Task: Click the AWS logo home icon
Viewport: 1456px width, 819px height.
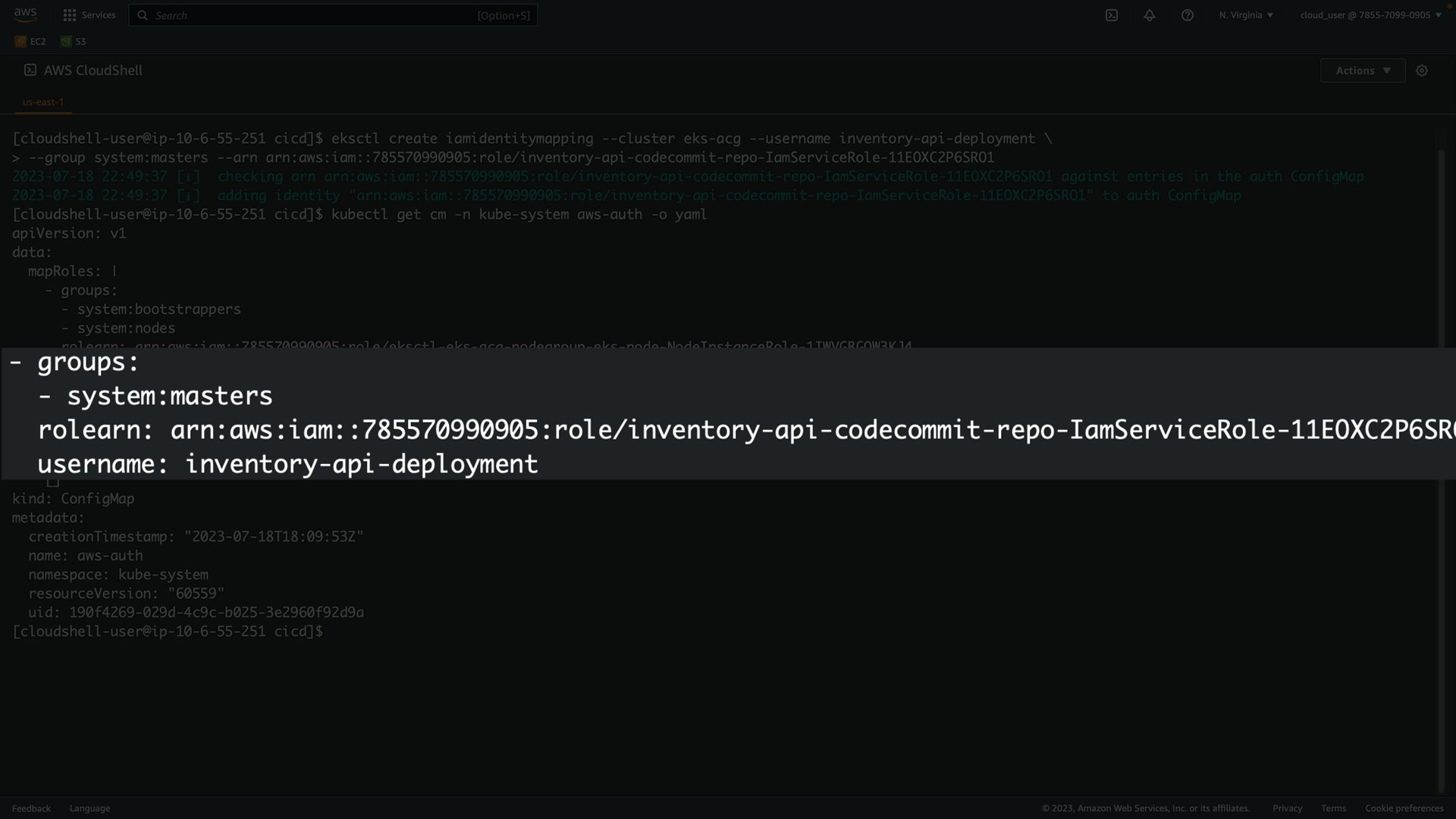Action: [25, 14]
